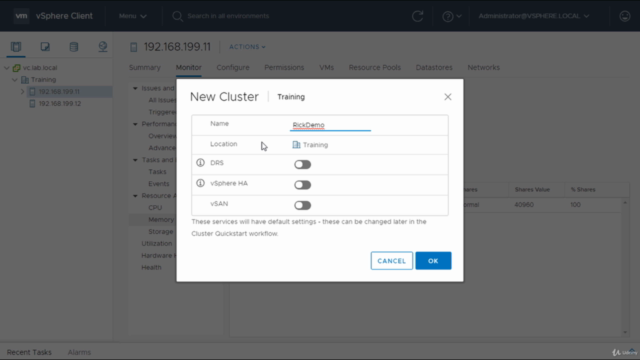The width and height of the screenshot is (640, 360).
Task: Select the Monitor tab
Action: [189, 68]
